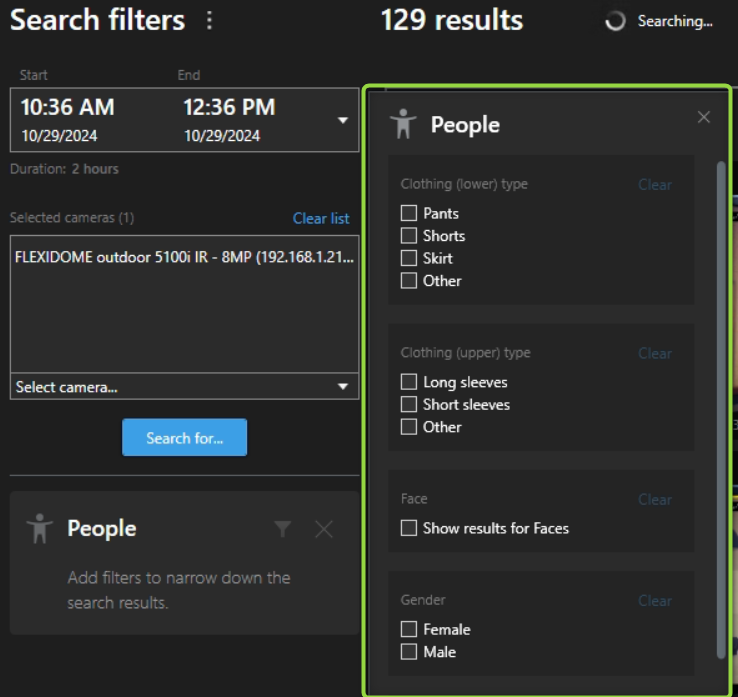Click the Search for... button
738x697 pixels.
tap(184, 438)
